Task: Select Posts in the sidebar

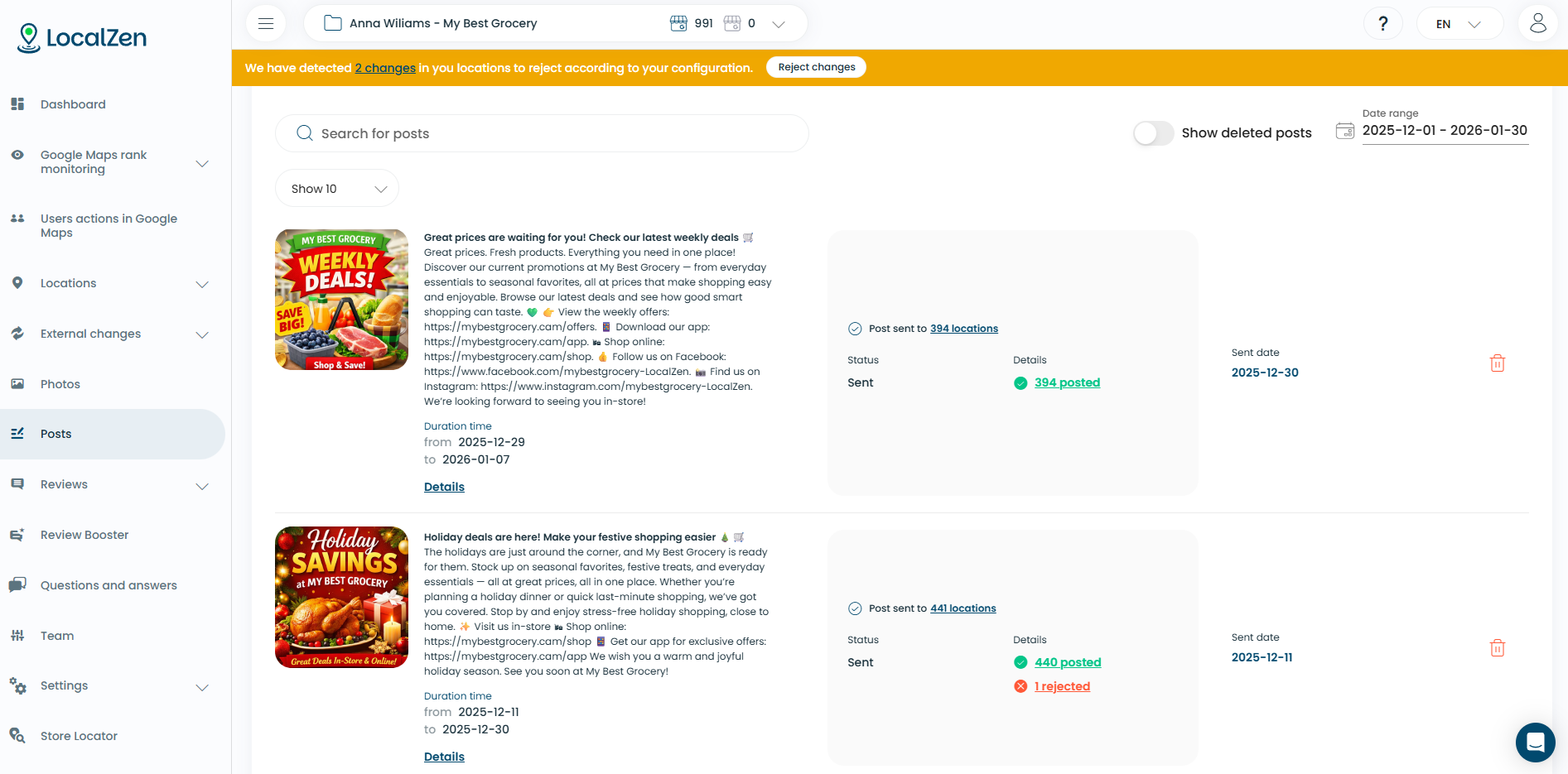Action: click(x=112, y=434)
